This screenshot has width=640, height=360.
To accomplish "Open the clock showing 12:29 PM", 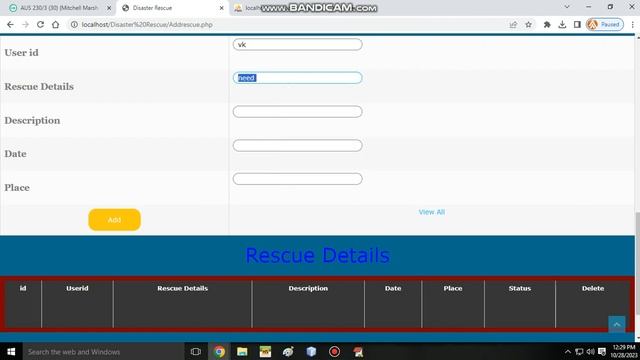I will tap(623, 351).
